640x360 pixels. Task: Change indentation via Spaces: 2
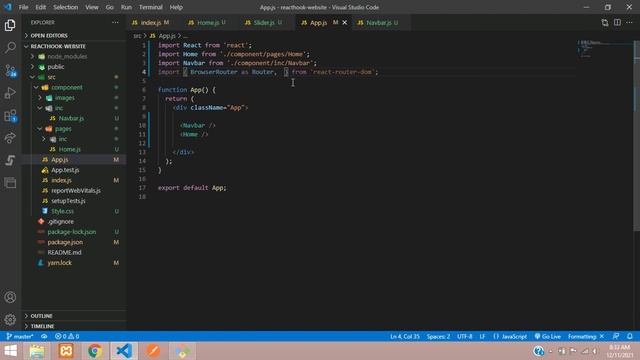pyautogui.click(x=438, y=336)
